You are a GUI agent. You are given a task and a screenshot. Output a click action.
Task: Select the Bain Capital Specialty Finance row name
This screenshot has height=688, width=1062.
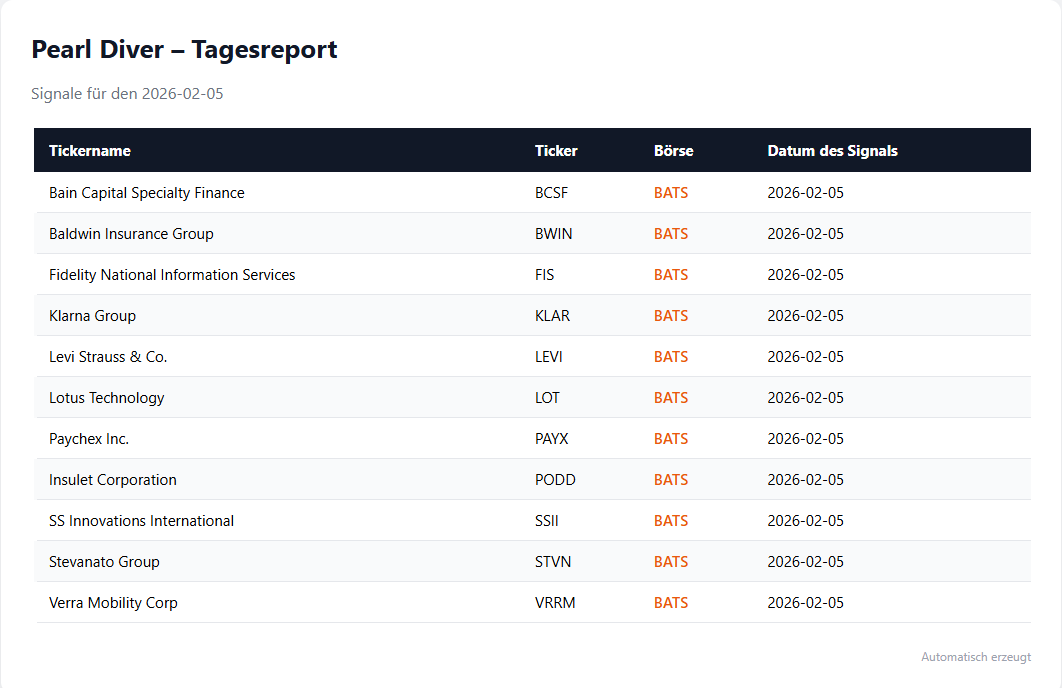click(x=146, y=193)
